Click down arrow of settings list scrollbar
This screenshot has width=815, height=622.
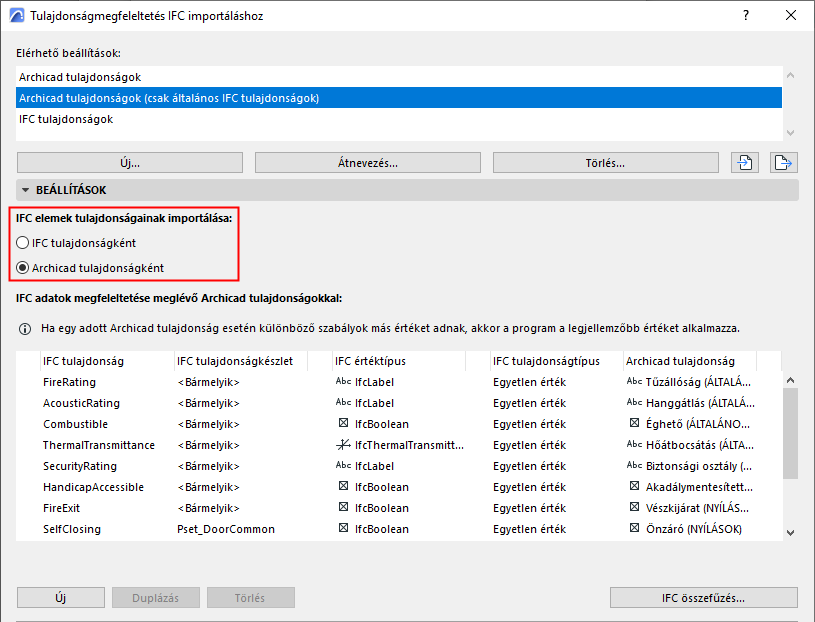pos(791,133)
